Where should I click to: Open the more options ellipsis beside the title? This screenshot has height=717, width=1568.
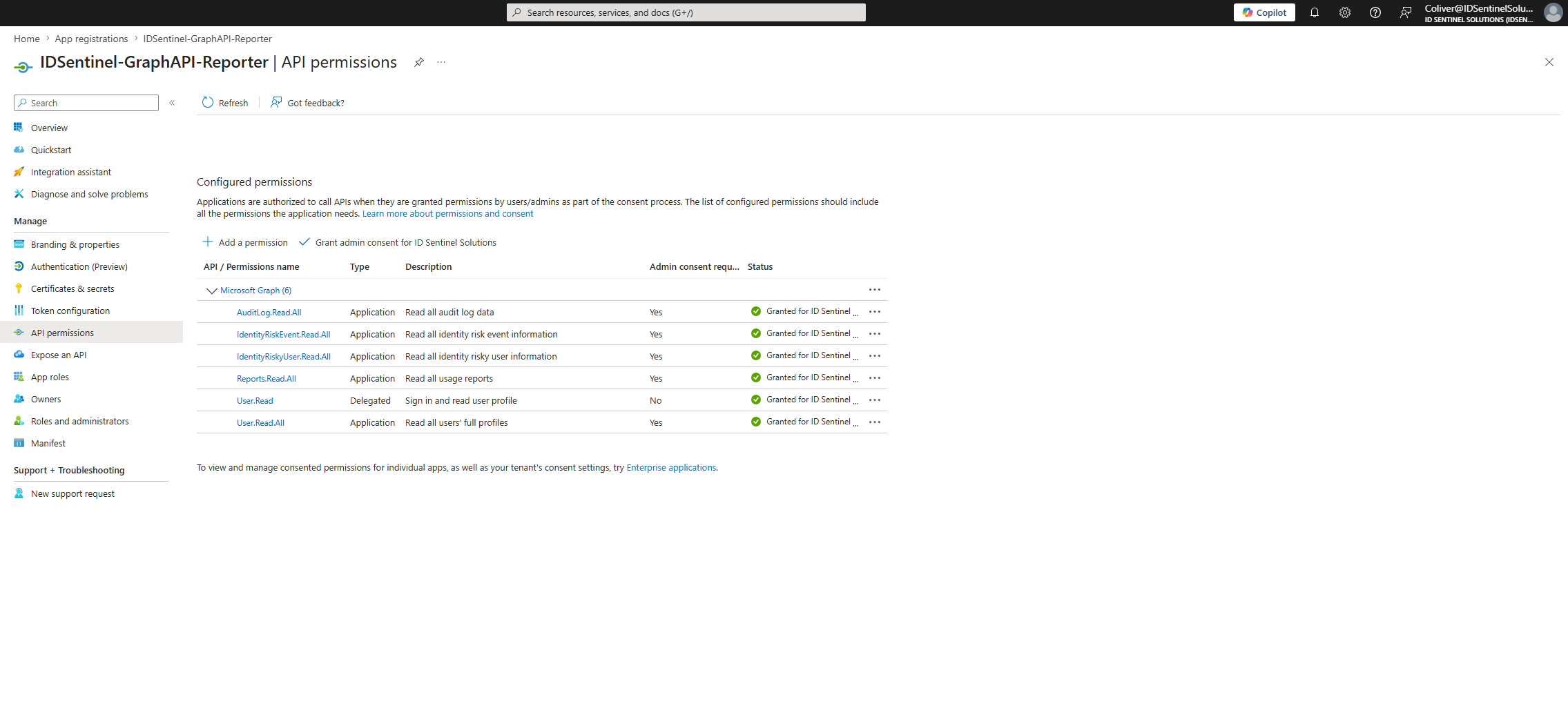pyautogui.click(x=441, y=62)
